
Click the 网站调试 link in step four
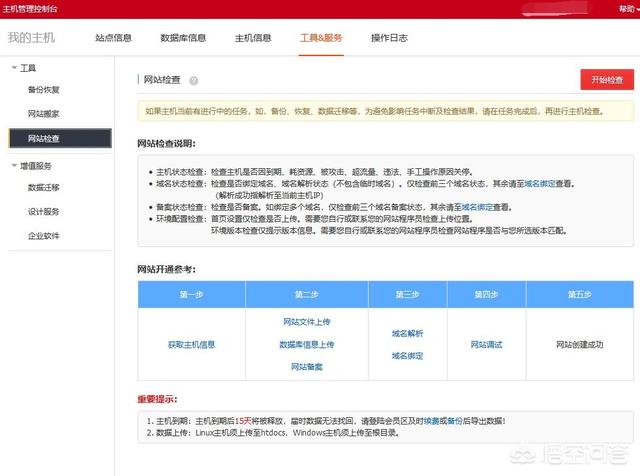[487, 344]
